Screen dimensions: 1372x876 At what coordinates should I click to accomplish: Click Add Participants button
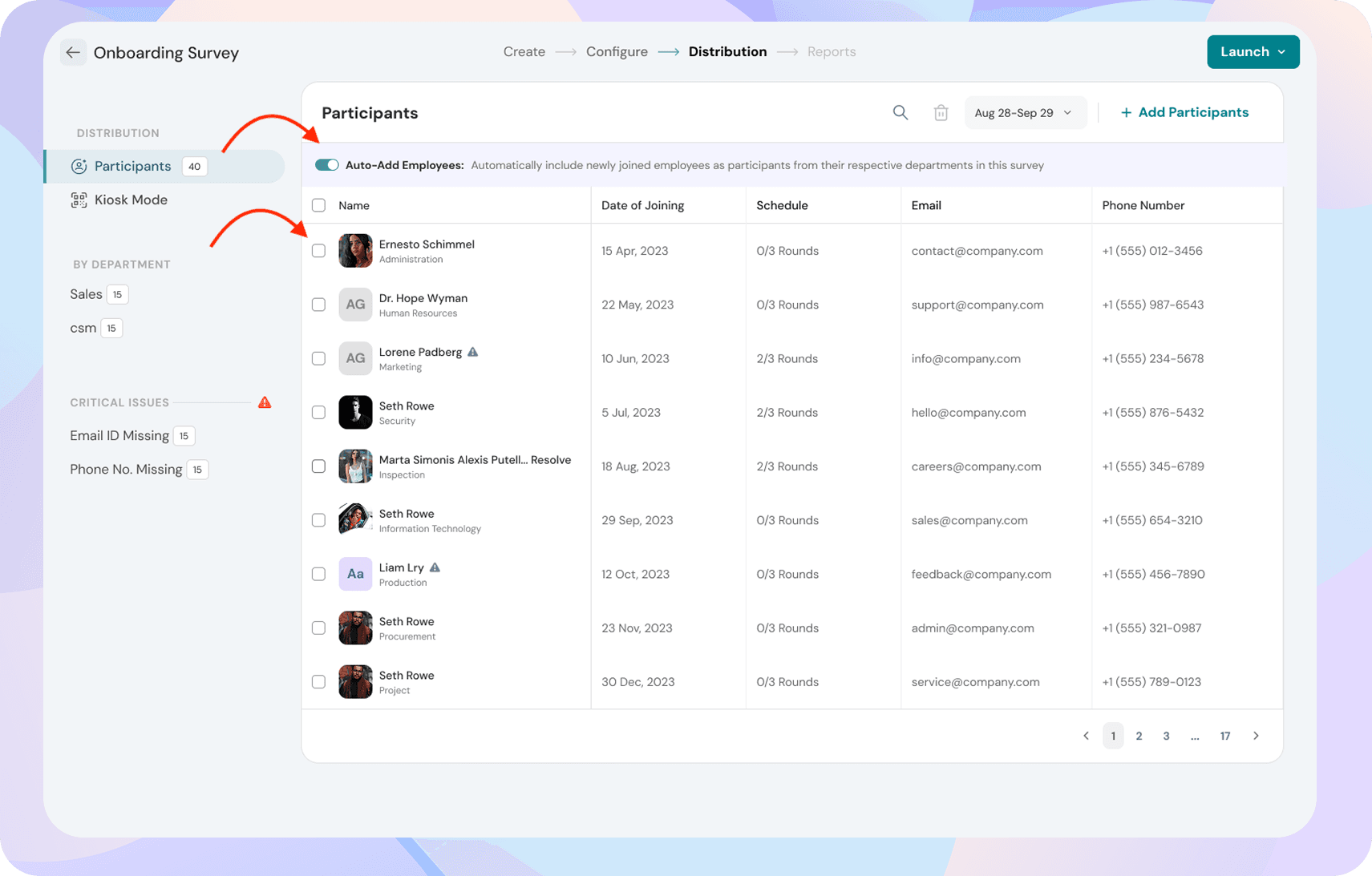[x=1184, y=113]
